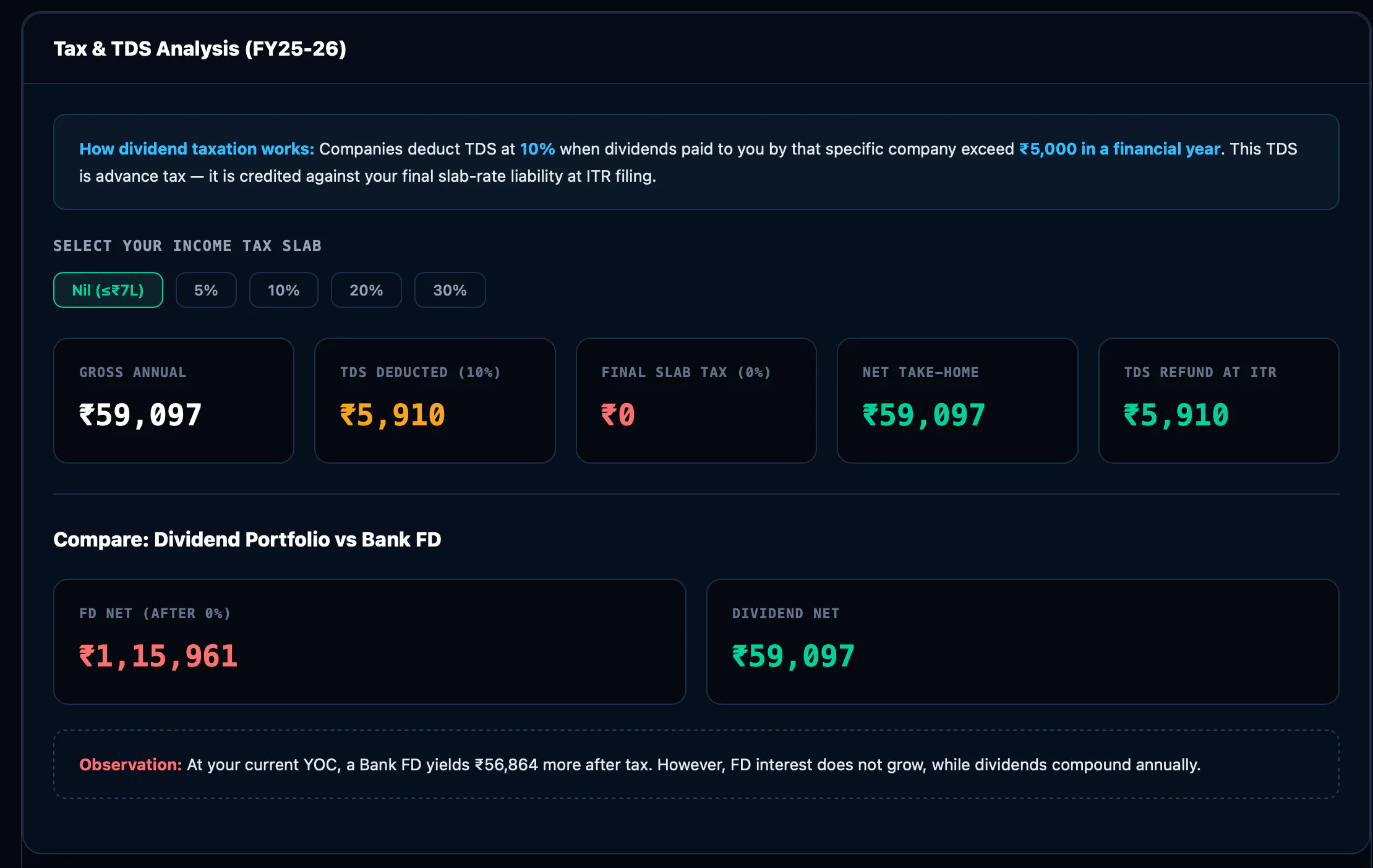Select the 5% tax slab

click(206, 290)
